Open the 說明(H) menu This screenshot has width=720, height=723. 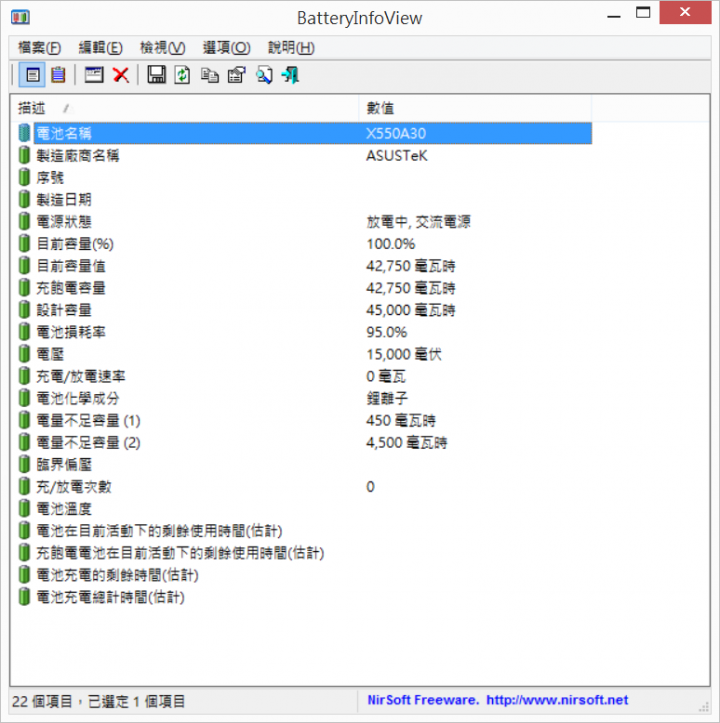291,47
